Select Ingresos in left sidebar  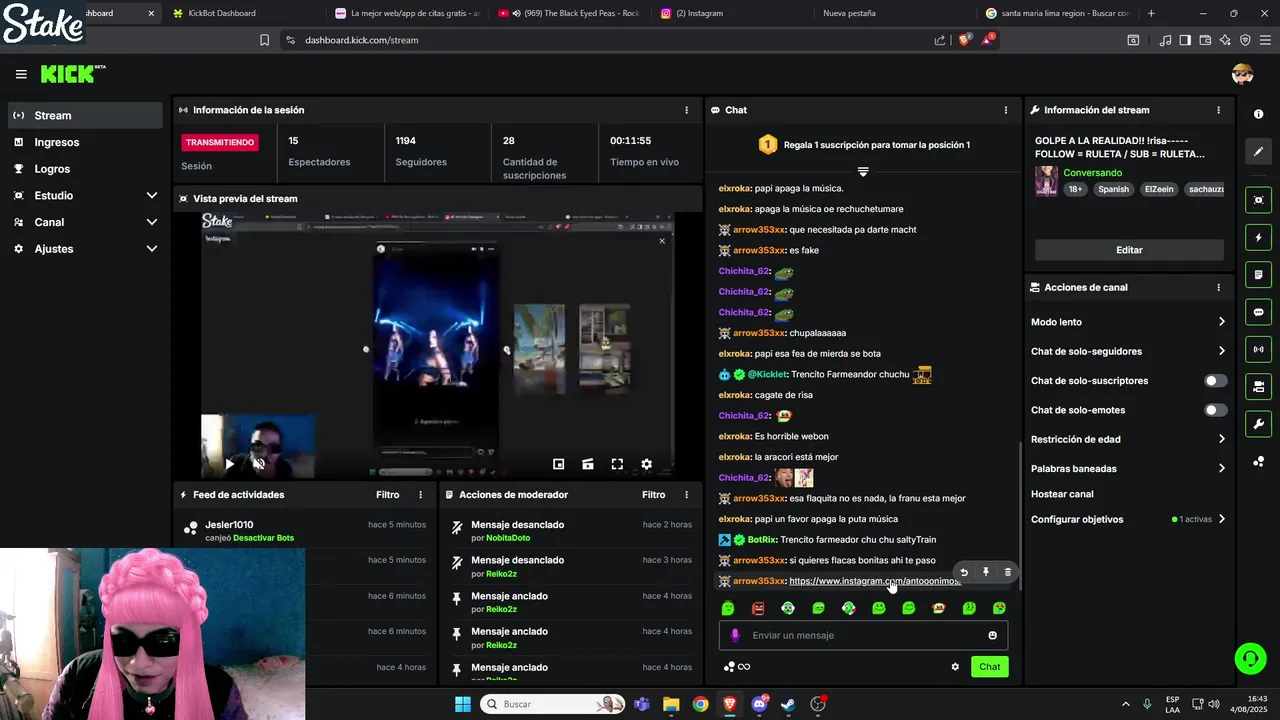pyautogui.click(x=85, y=142)
